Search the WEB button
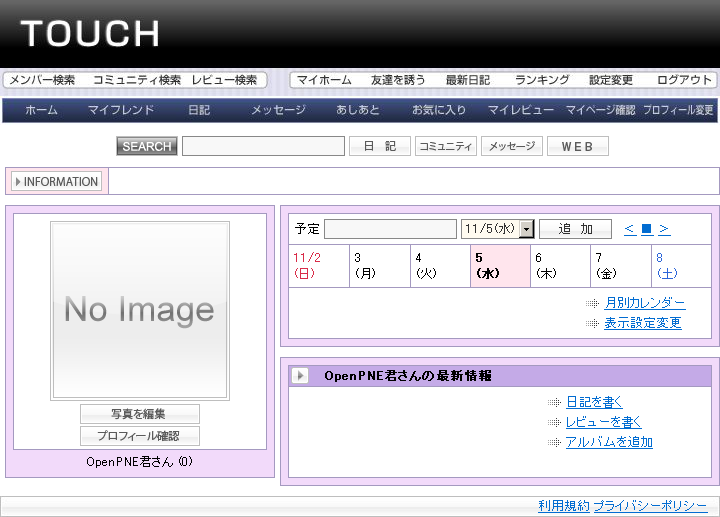Image resolution: width=720 pixels, height=517 pixels. coord(578,146)
